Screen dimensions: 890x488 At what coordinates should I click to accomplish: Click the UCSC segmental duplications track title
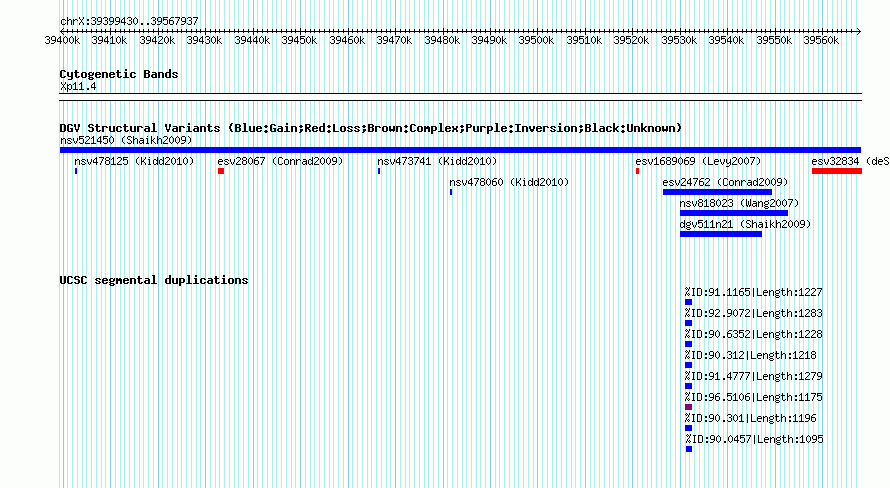pos(154,280)
